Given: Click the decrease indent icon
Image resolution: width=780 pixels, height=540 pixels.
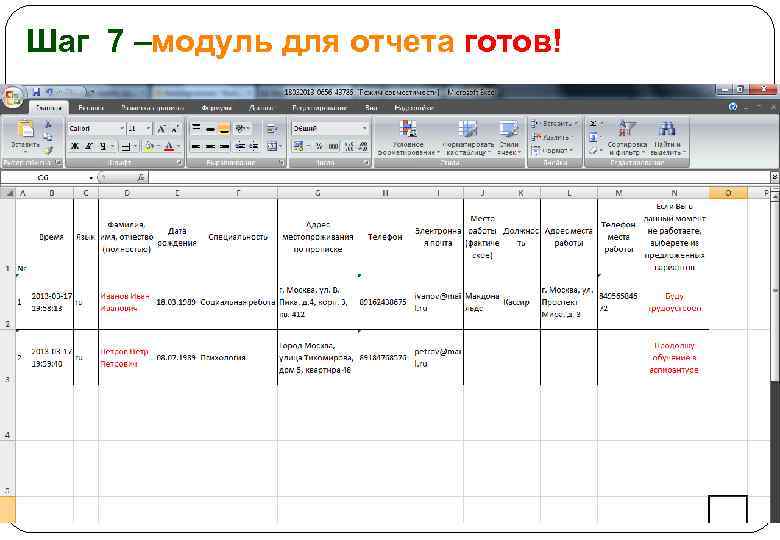Looking at the screenshot, I should 240,146.
